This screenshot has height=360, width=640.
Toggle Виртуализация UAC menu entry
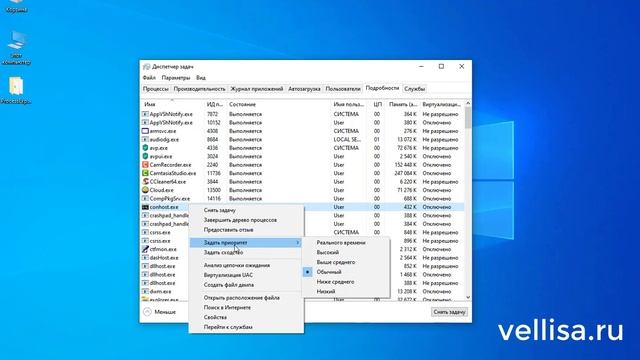click(228, 275)
